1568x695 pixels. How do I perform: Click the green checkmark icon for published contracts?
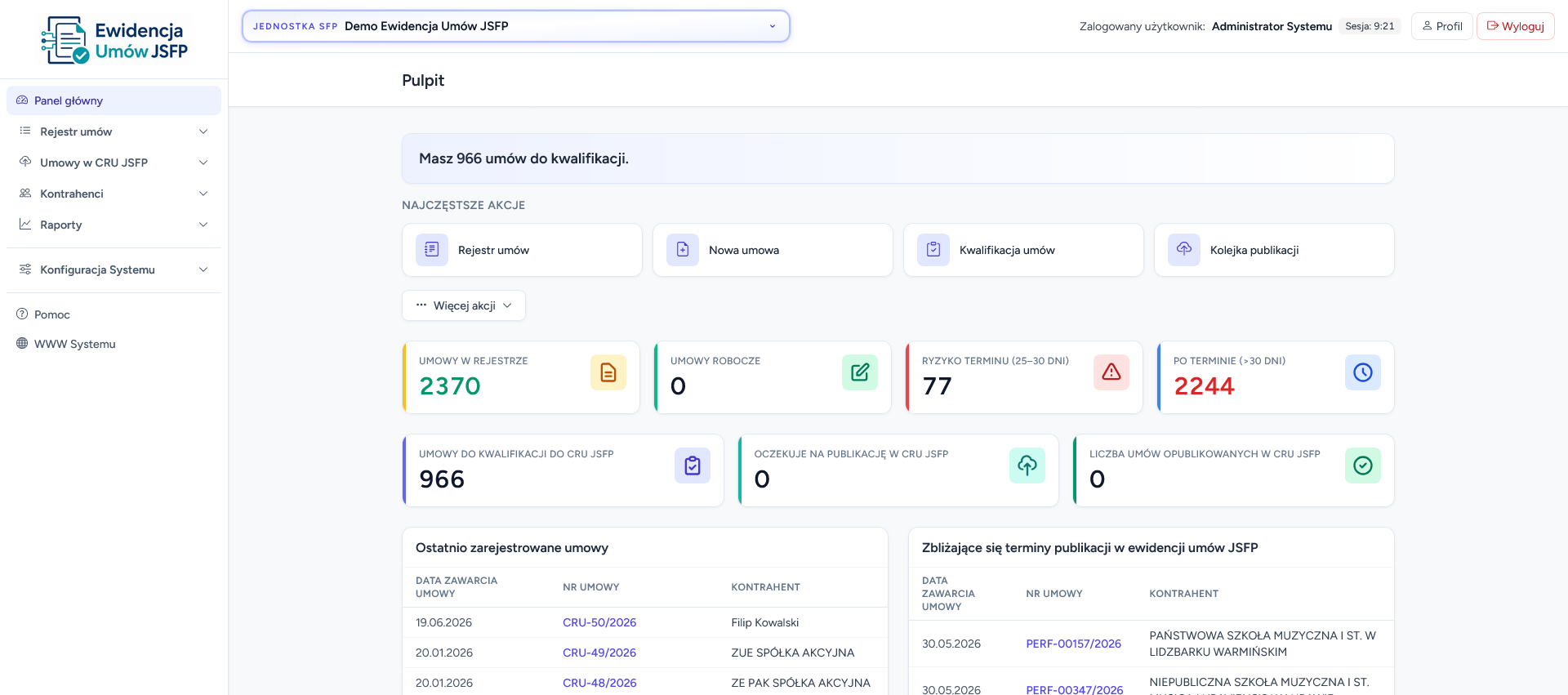[1363, 466]
